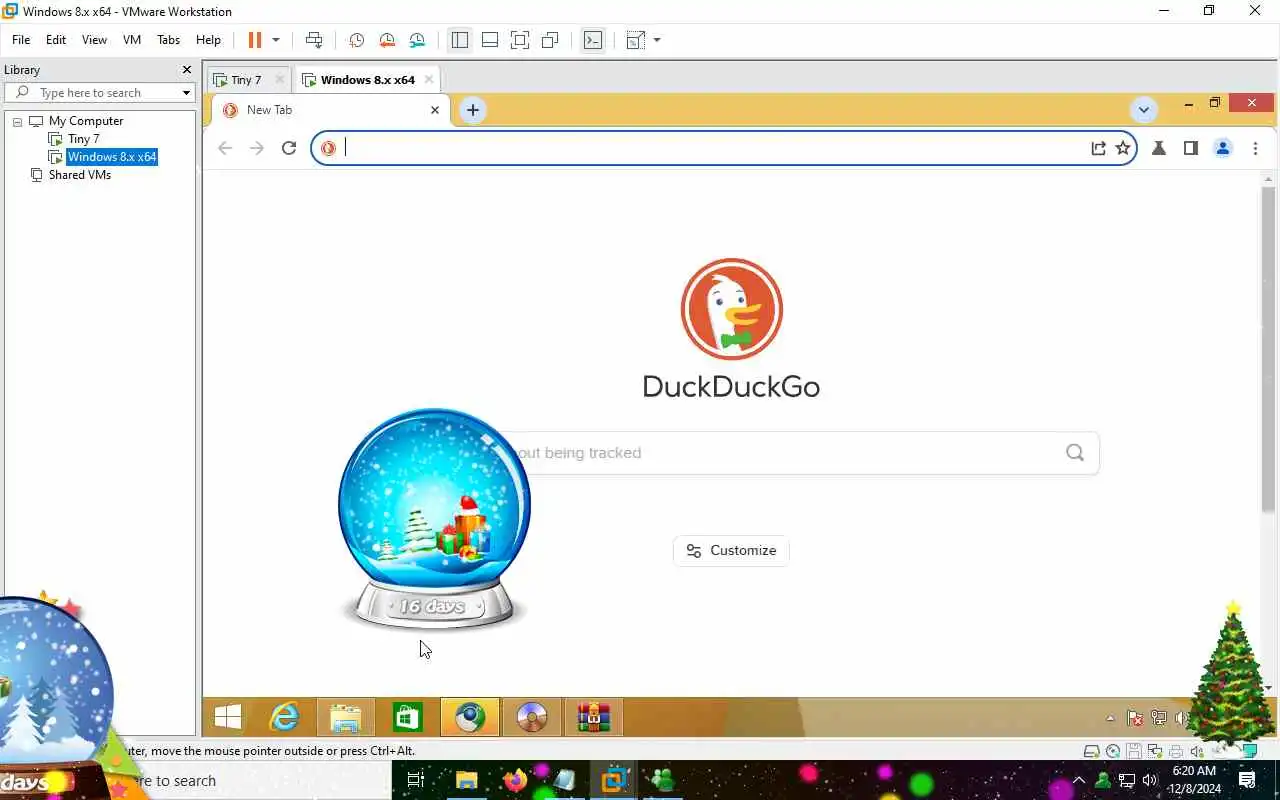The width and height of the screenshot is (1280, 800).
Task: Open the browser tab search dropdown
Action: 1144,109
